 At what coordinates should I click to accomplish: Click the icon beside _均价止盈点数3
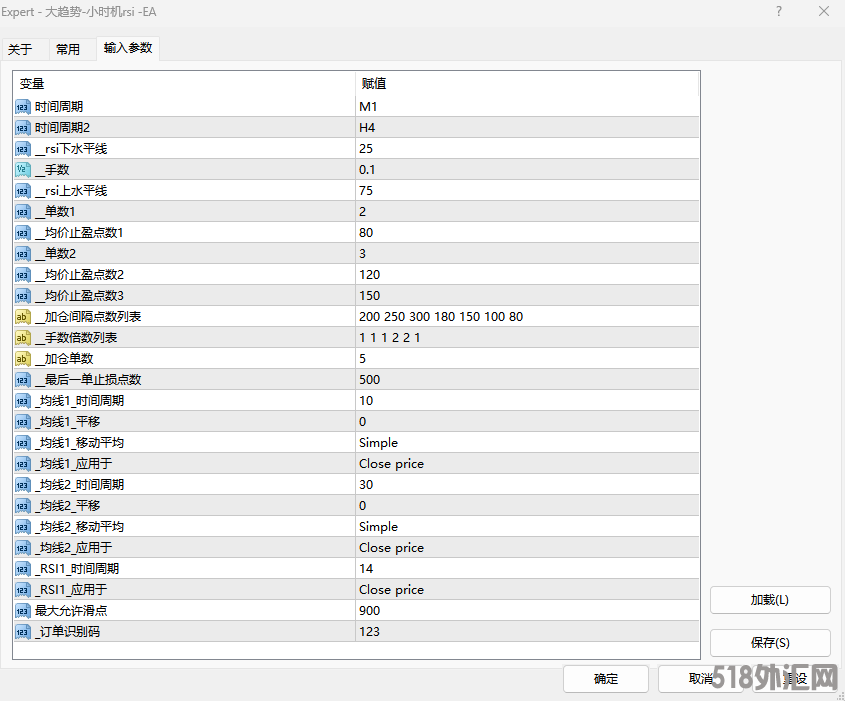point(23,296)
